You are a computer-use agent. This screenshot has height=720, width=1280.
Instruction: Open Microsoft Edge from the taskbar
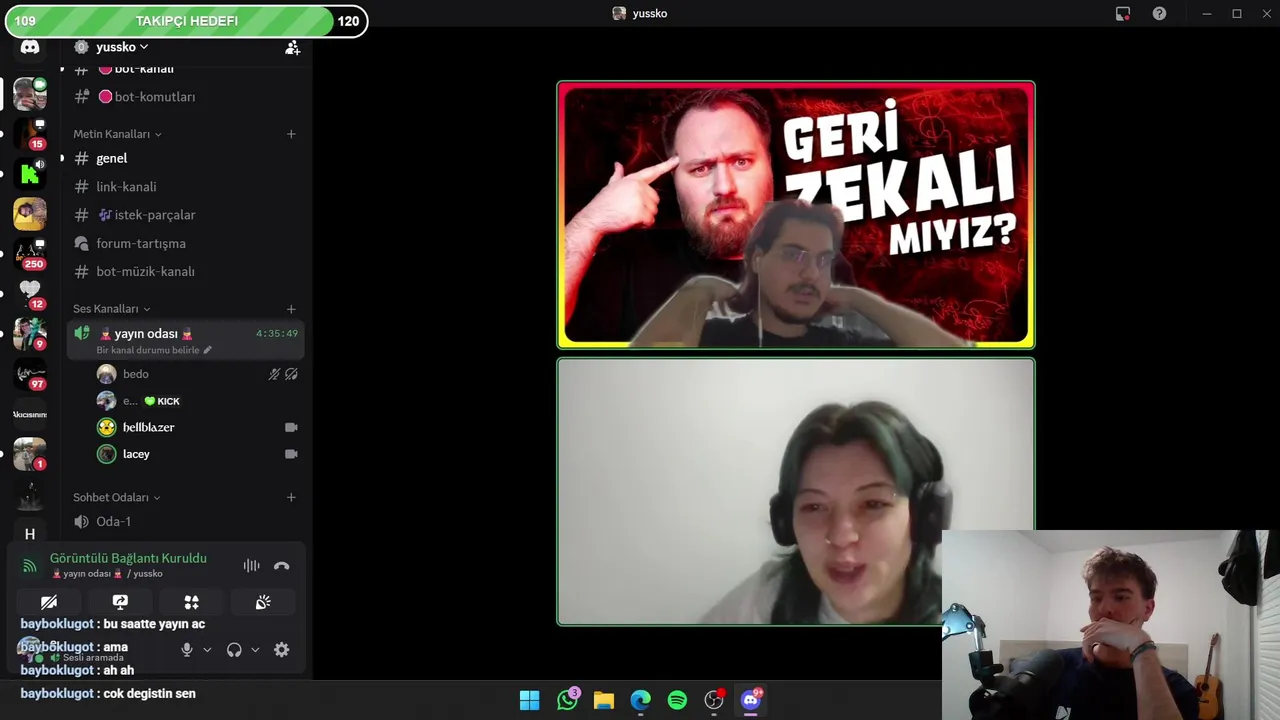click(640, 700)
